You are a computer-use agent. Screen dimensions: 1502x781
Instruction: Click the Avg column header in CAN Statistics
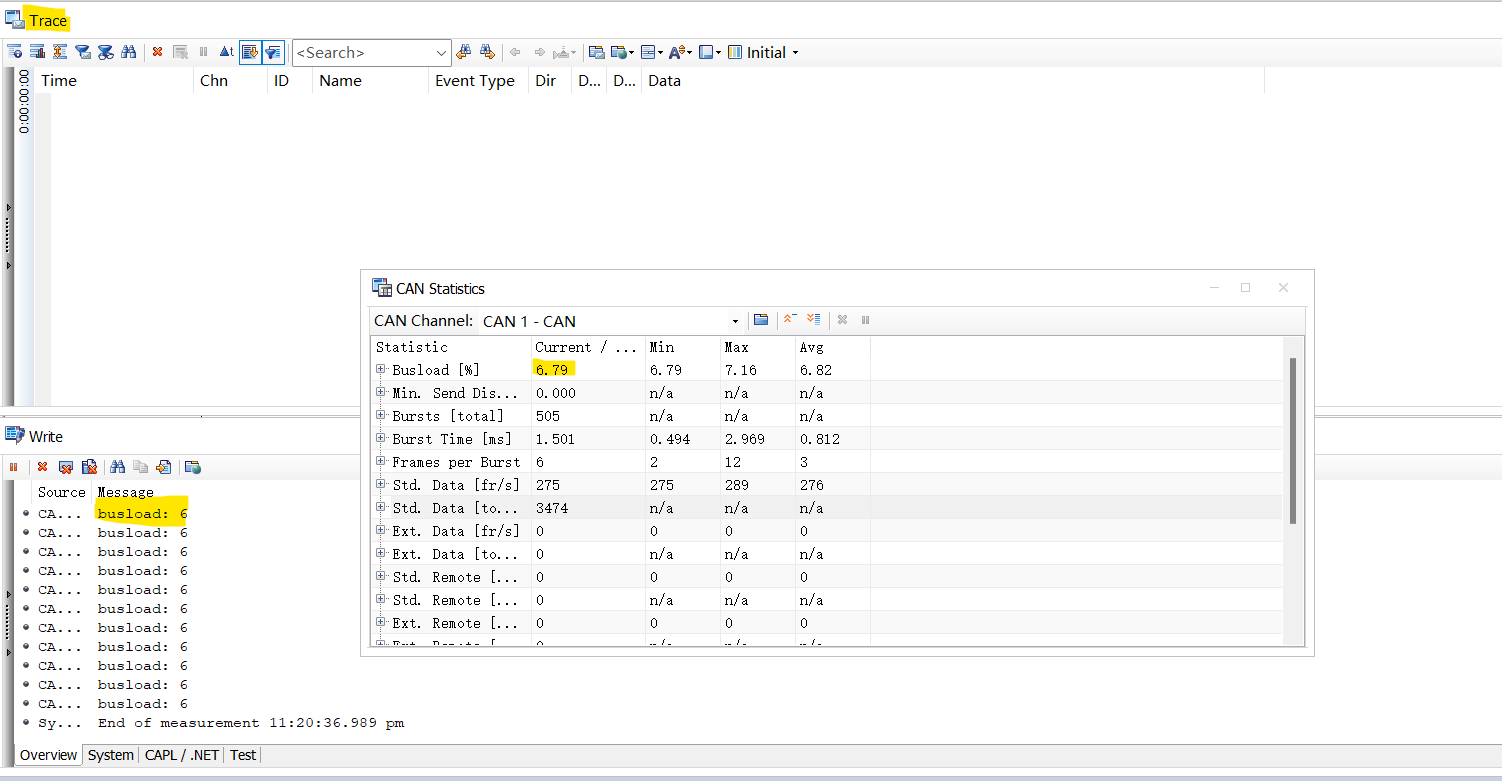tap(810, 347)
